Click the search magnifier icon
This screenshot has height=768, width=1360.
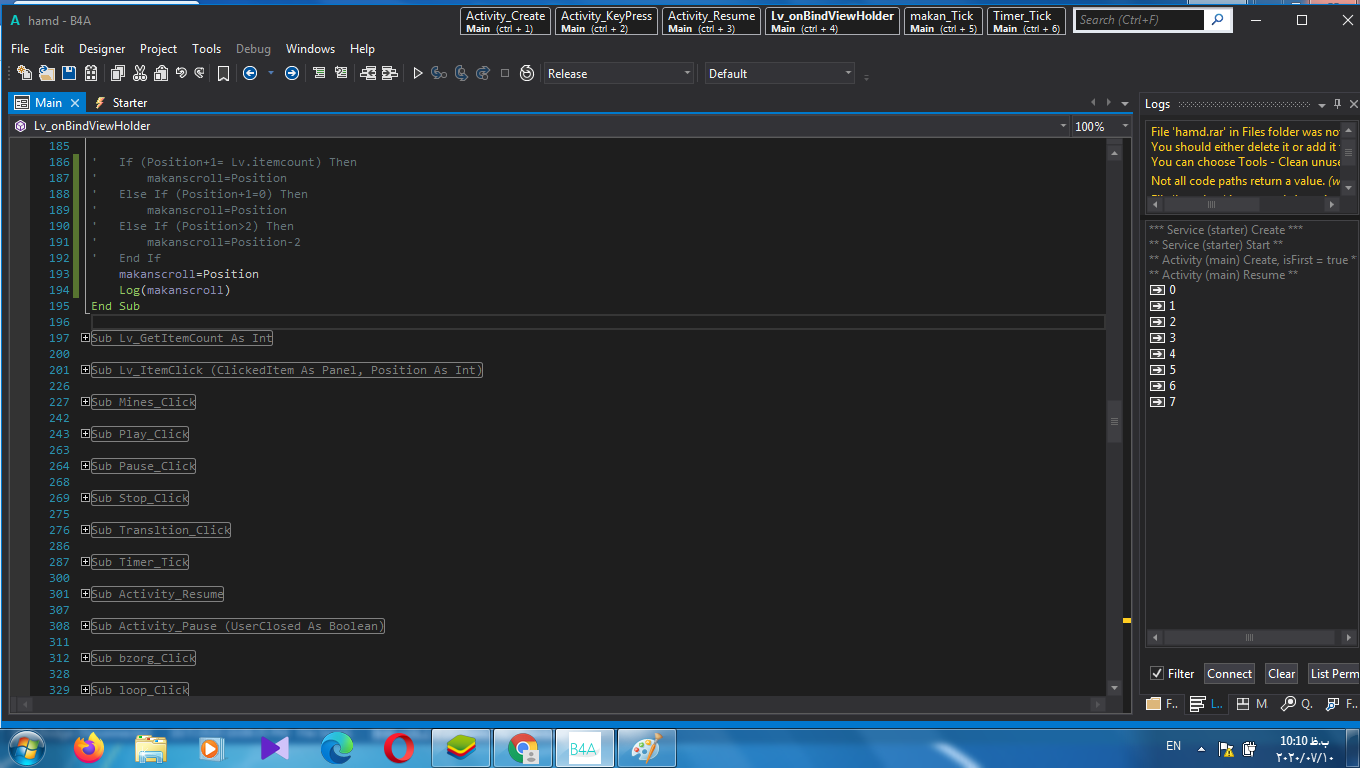(x=1216, y=19)
